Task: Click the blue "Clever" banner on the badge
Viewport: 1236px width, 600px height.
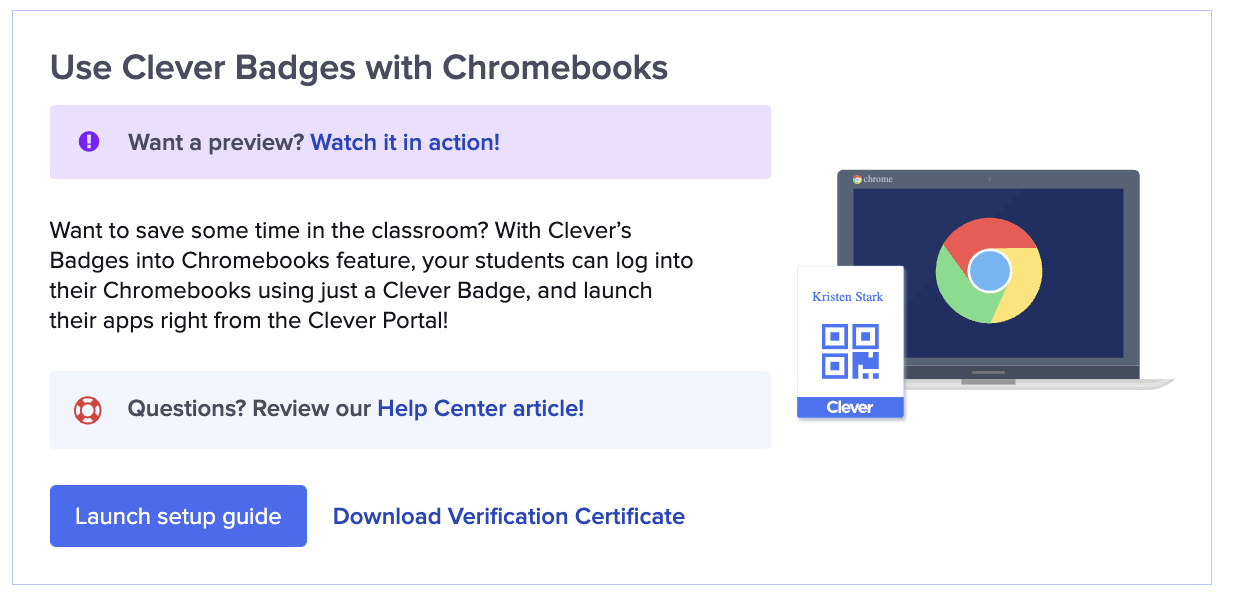Action: pyautogui.click(x=849, y=406)
